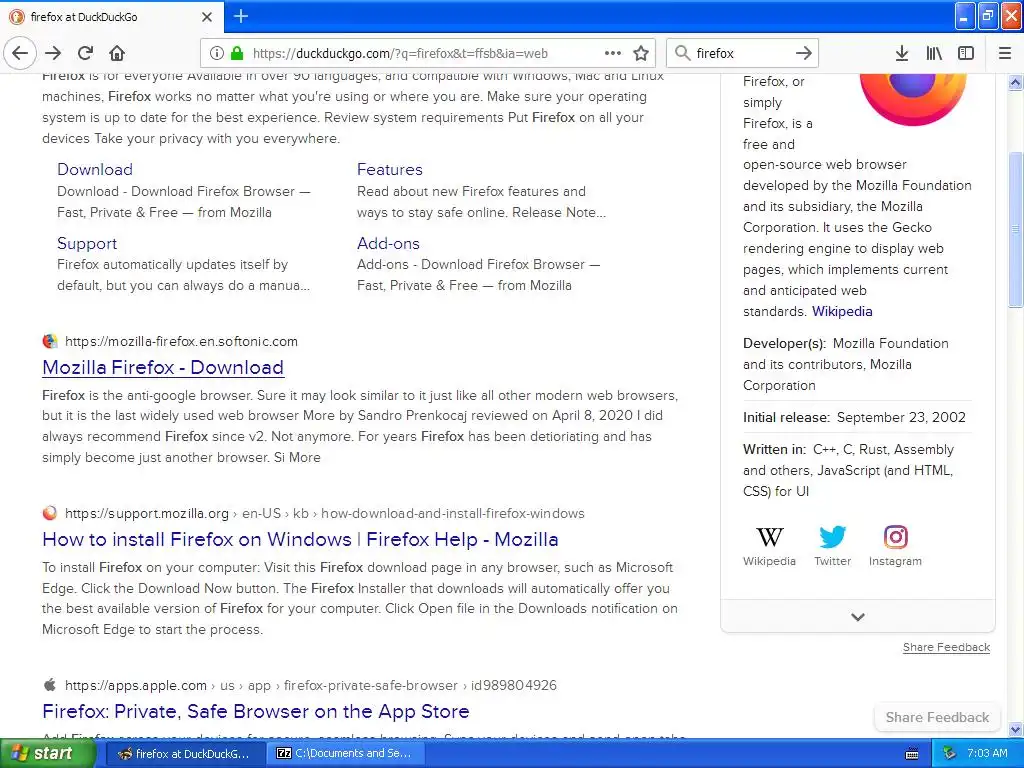
Task: Click the scrollbar up arrow
Action: (x=1016, y=82)
